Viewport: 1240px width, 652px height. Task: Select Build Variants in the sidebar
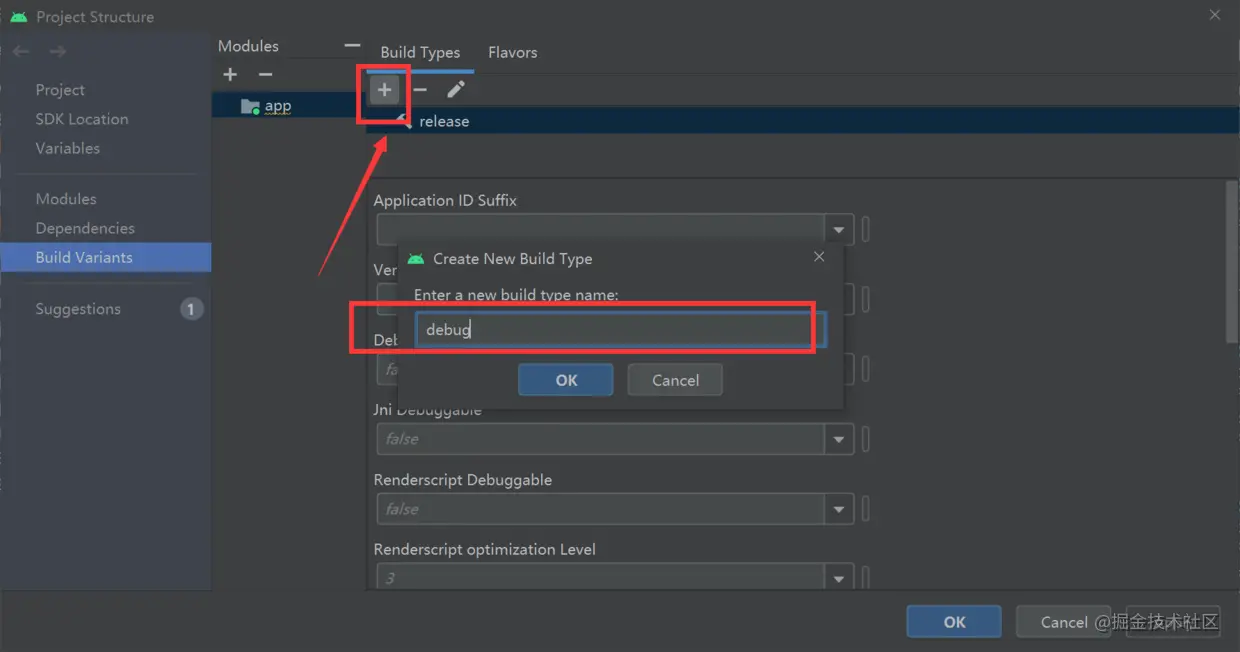[x=105, y=257]
